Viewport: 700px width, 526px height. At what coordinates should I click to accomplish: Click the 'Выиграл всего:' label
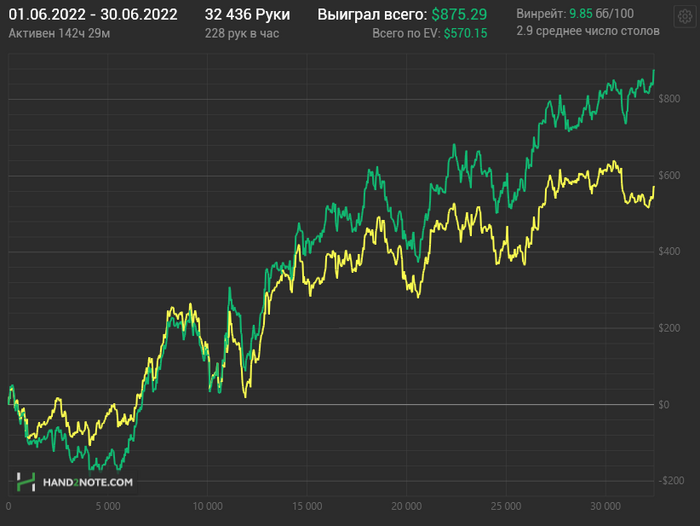[372, 15]
